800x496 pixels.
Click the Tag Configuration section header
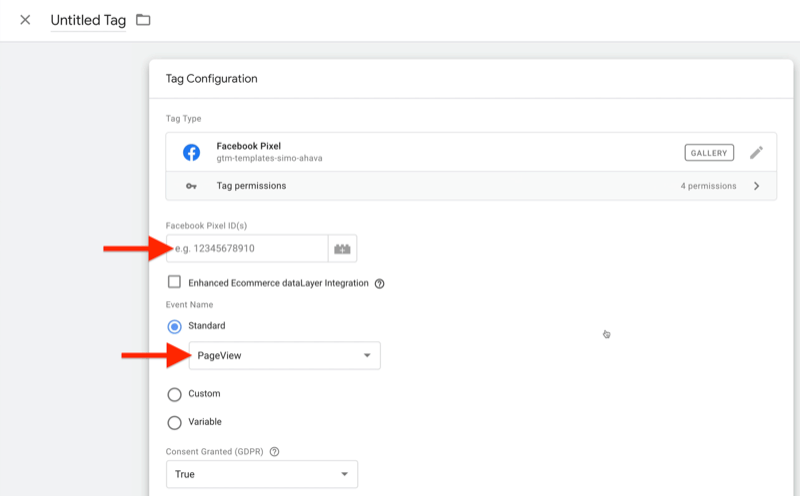click(211, 78)
